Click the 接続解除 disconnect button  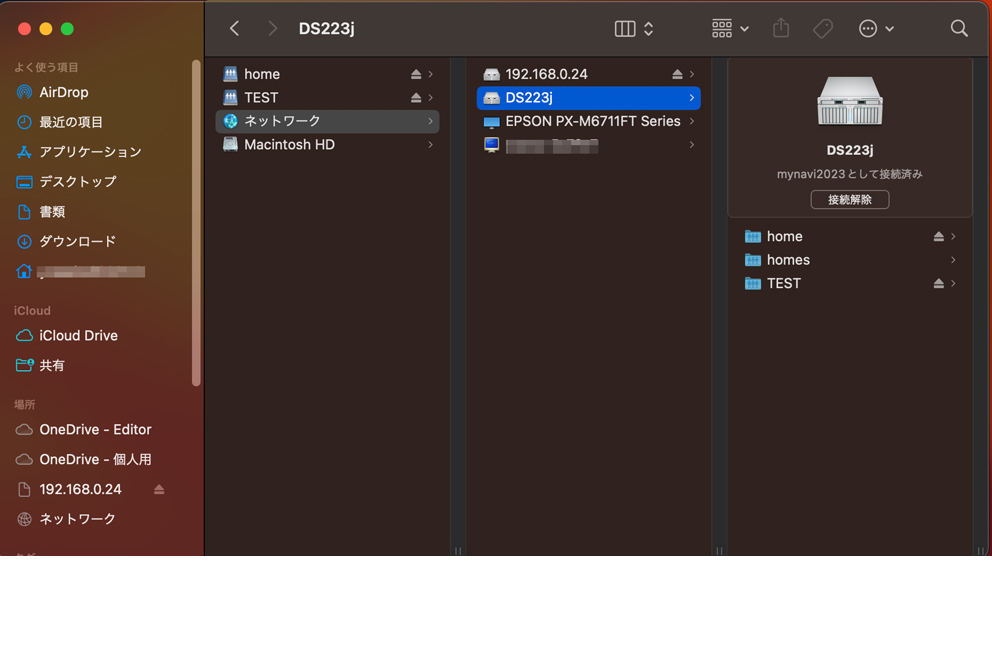point(850,200)
